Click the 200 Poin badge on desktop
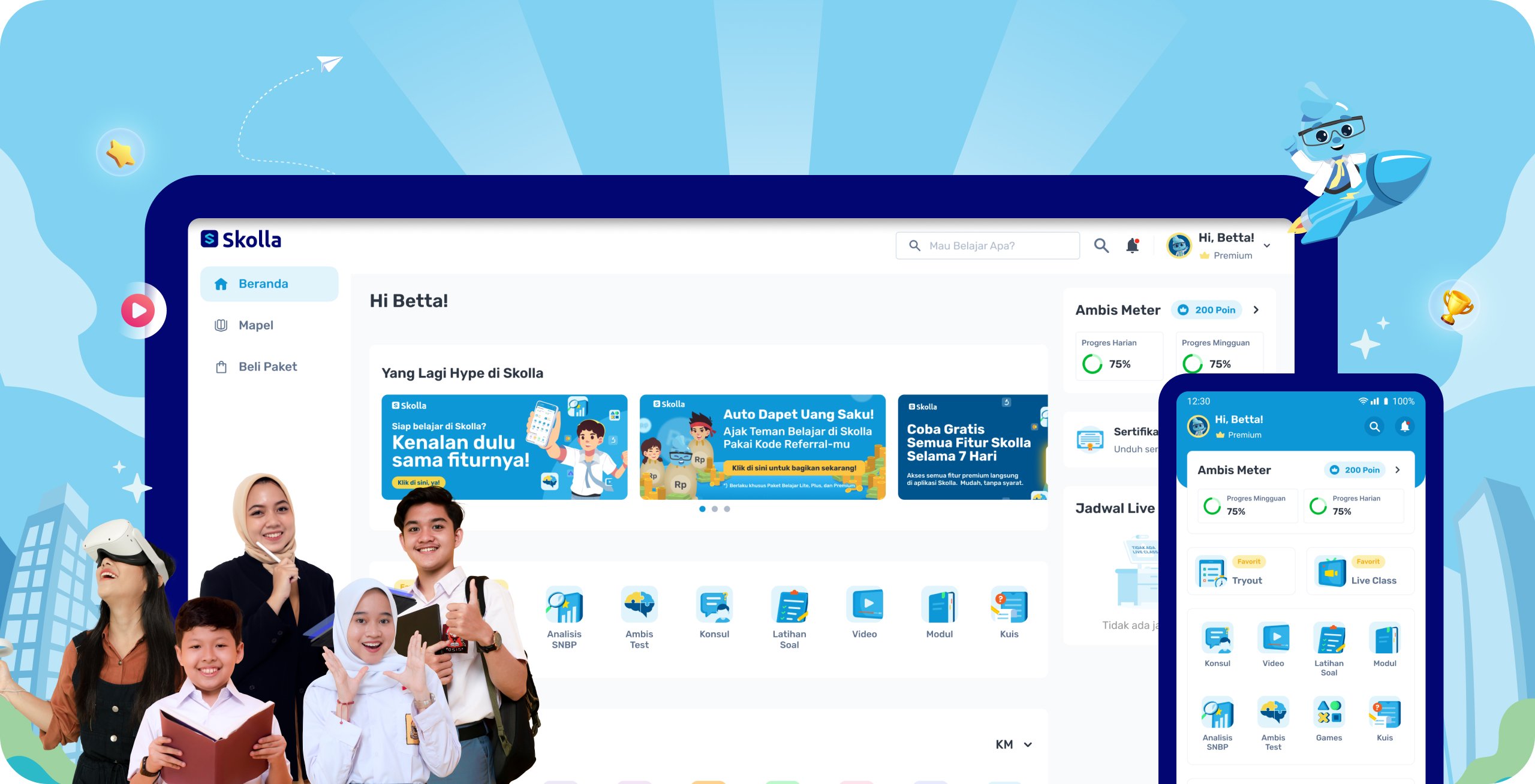Image resolution: width=1535 pixels, height=784 pixels. pos(1207,310)
